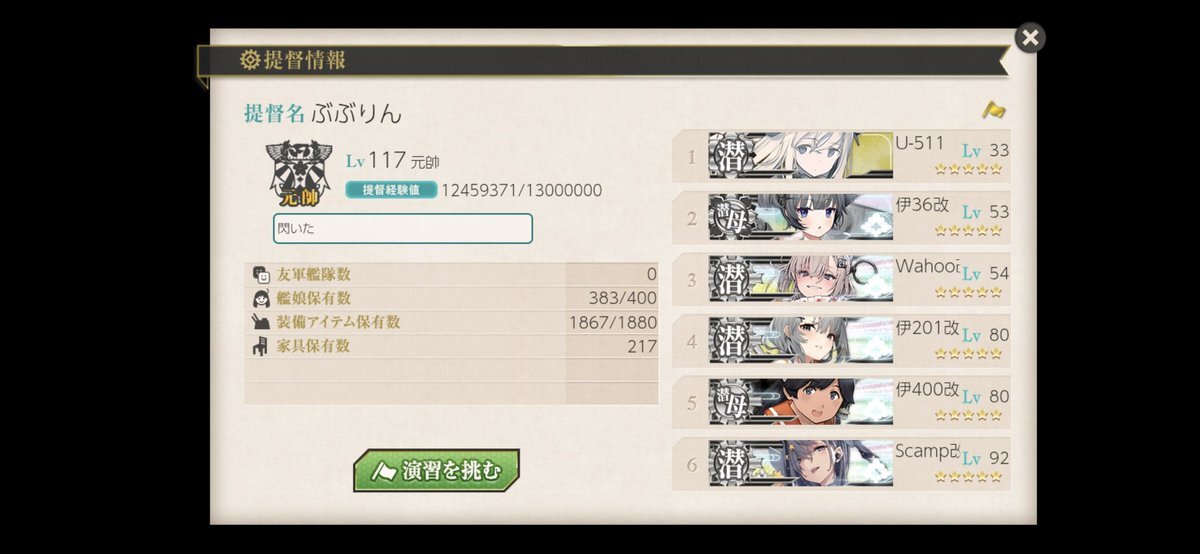The width and height of the screenshot is (1200, 554).
Task: Click the 艦娘保有数 ship girl icon
Action: (261, 299)
